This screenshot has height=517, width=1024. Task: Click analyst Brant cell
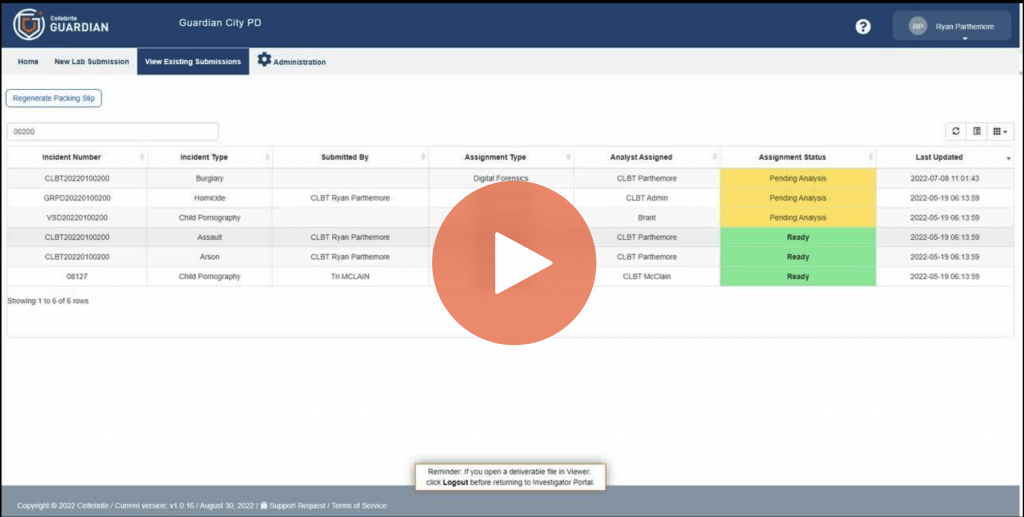pos(647,217)
